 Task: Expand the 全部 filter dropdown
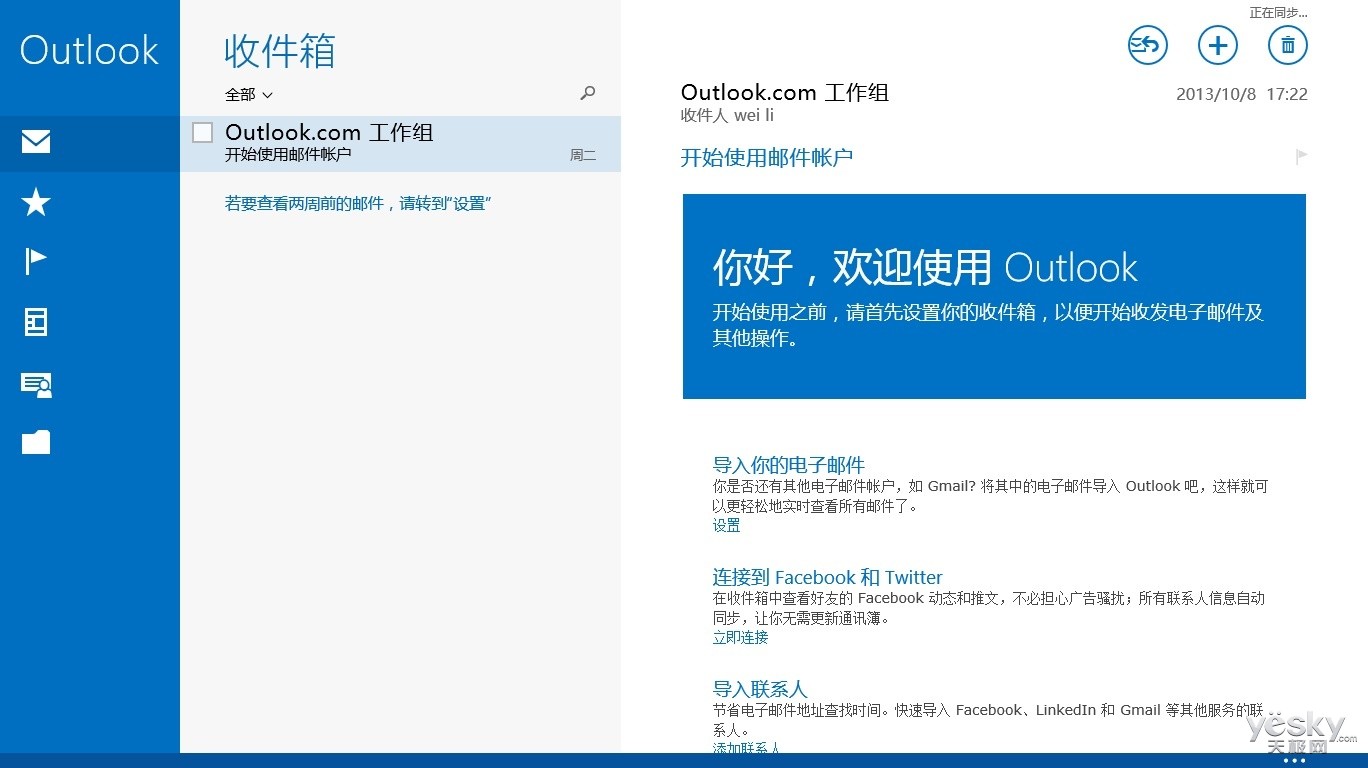click(249, 94)
